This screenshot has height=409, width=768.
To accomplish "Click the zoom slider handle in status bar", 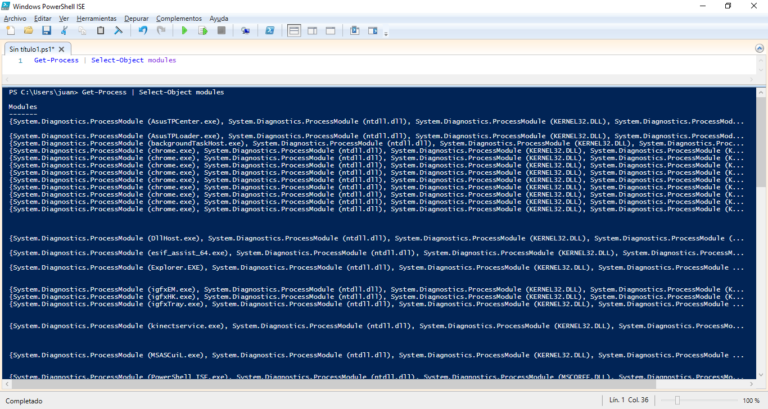I will (x=677, y=400).
